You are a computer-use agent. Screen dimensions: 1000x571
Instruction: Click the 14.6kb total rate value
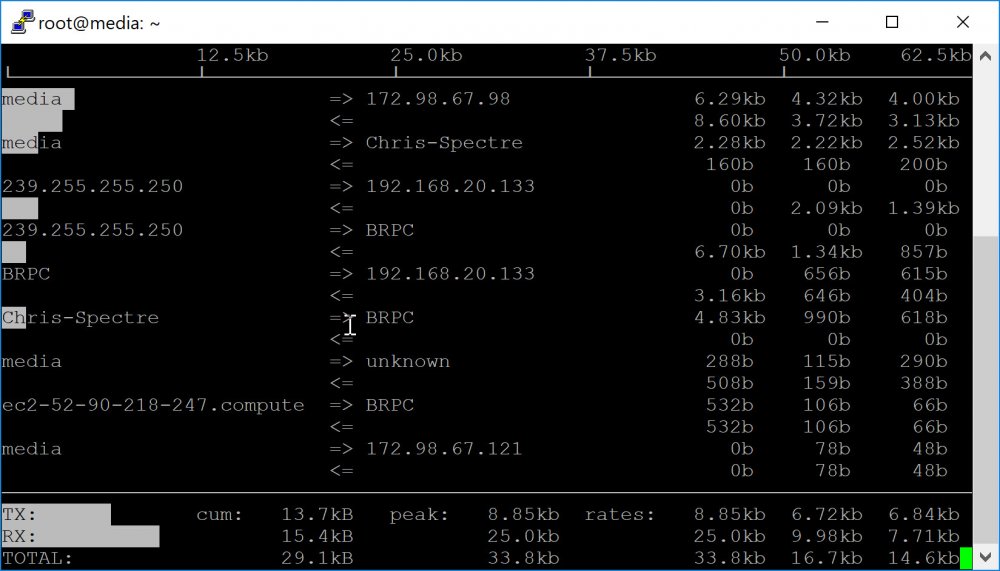[x=923, y=558]
